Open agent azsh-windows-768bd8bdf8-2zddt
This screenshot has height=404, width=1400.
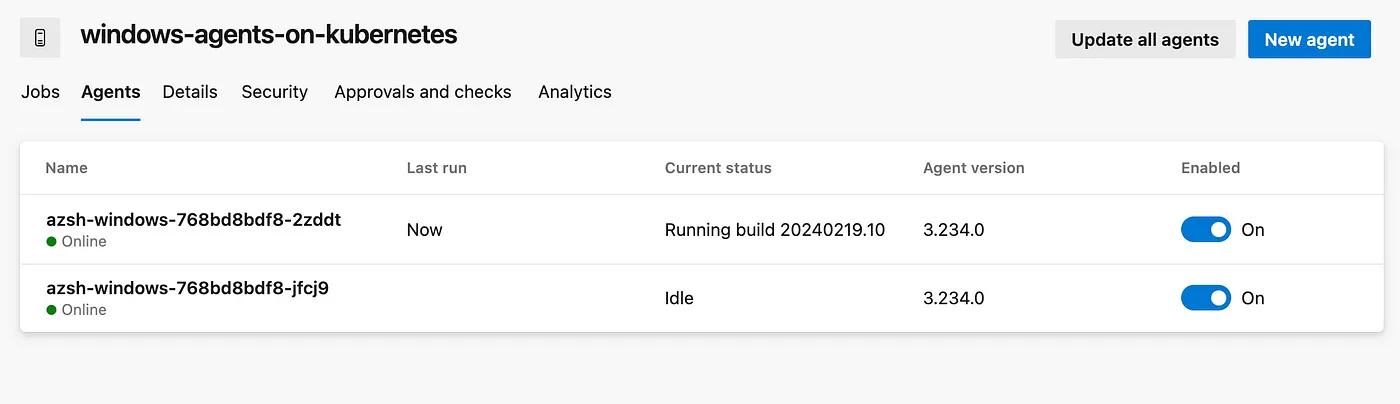pyautogui.click(x=194, y=220)
